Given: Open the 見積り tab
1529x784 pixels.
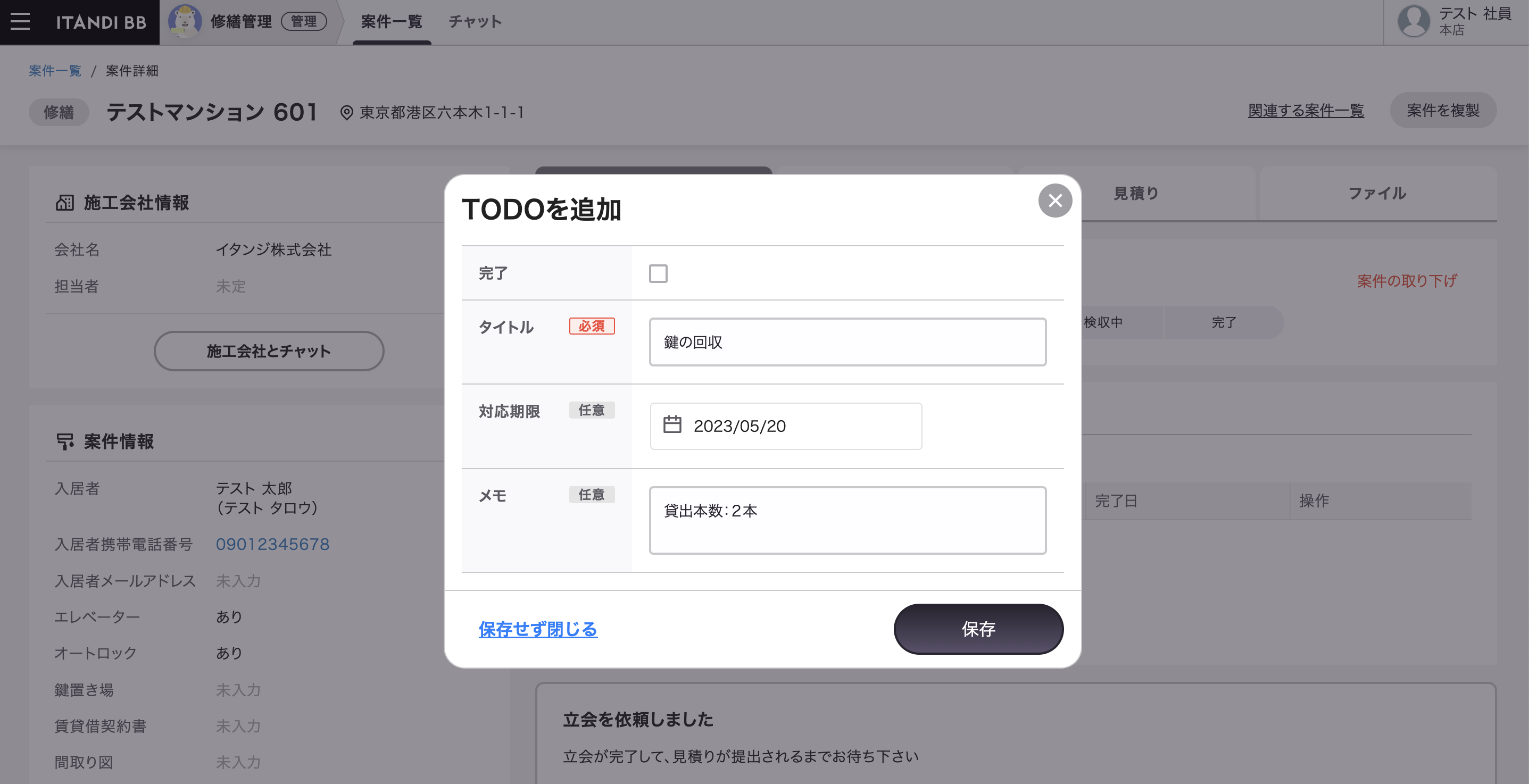Looking at the screenshot, I should point(1137,194).
